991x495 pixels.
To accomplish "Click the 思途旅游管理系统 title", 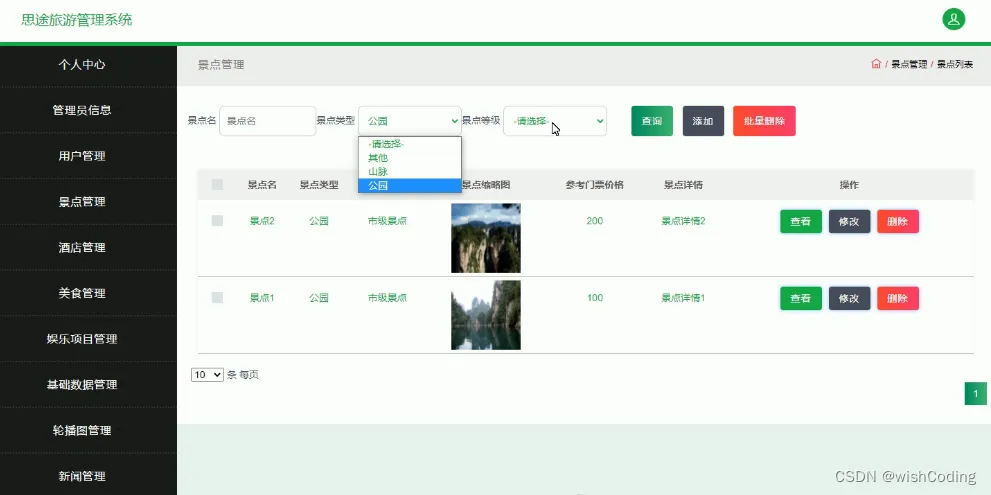I will point(76,20).
